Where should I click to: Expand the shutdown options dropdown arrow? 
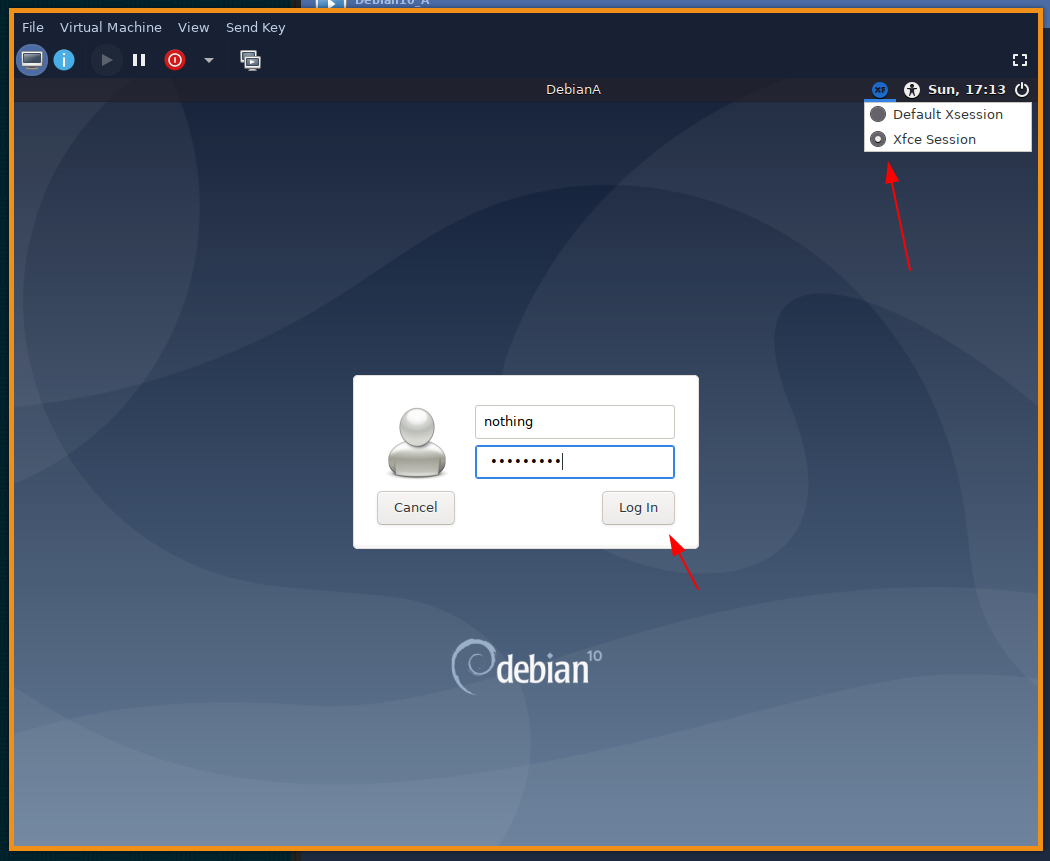(x=208, y=60)
